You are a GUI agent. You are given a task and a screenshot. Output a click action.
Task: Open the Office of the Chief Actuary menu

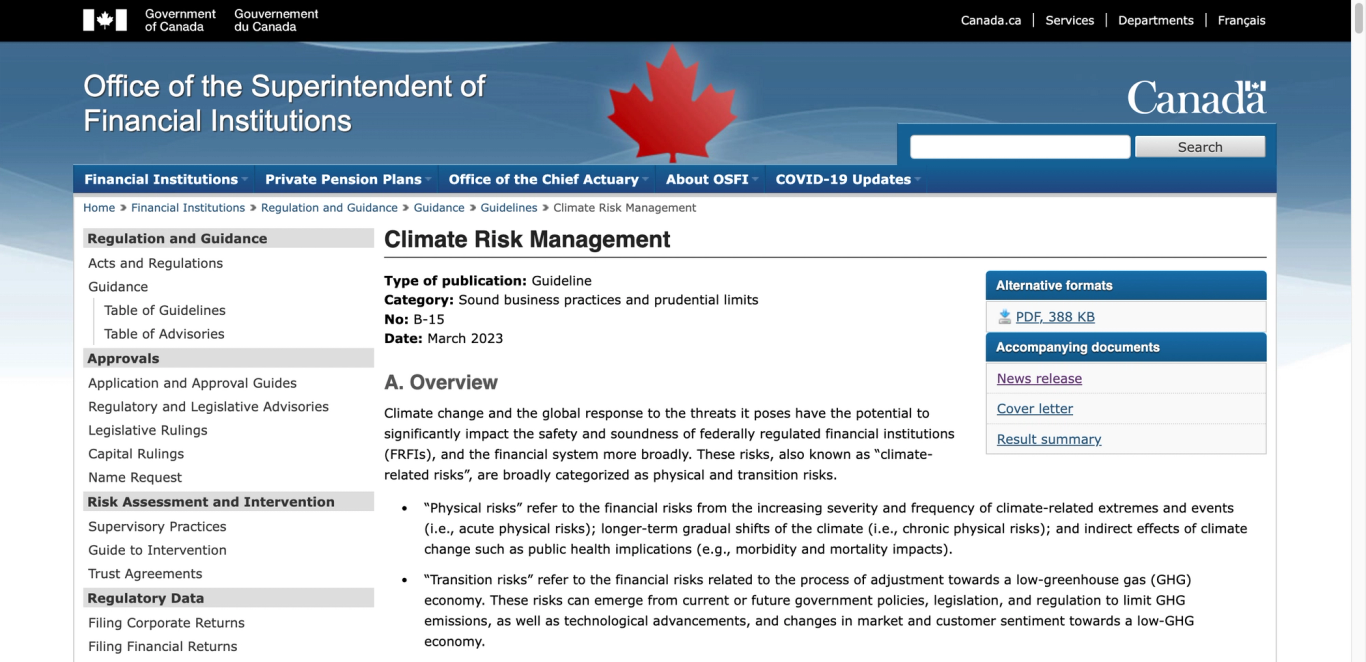(543, 179)
